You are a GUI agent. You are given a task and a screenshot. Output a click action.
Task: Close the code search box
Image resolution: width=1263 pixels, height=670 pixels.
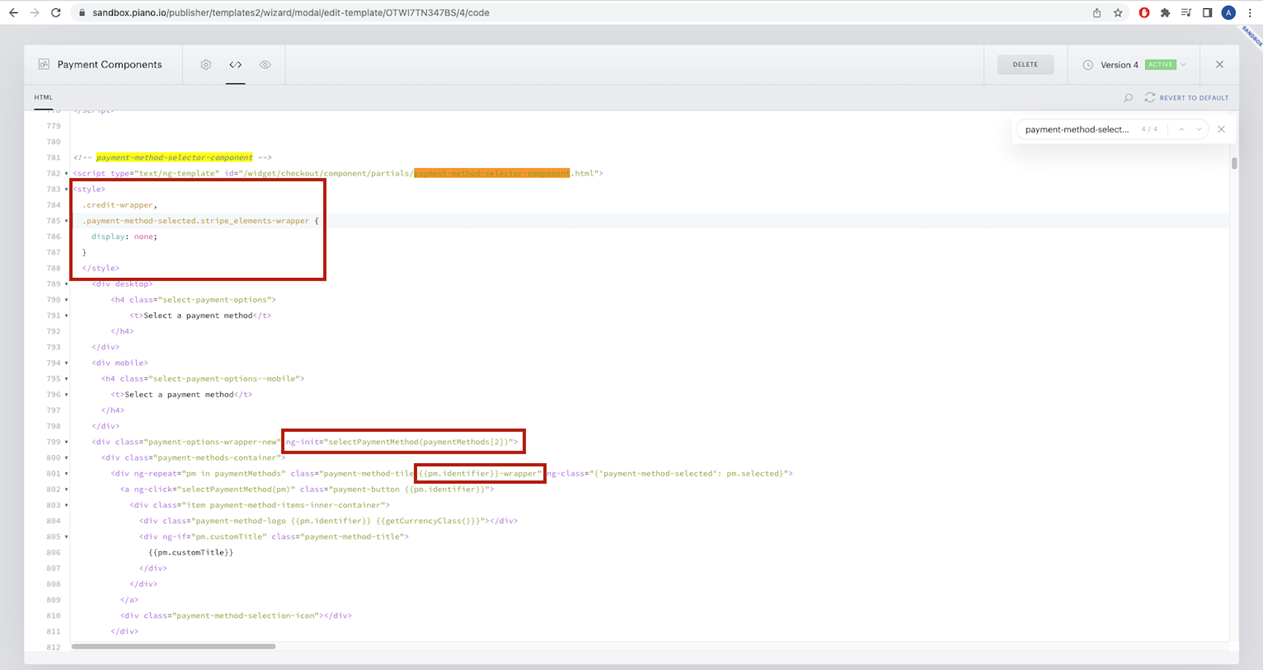pyautogui.click(x=1221, y=129)
